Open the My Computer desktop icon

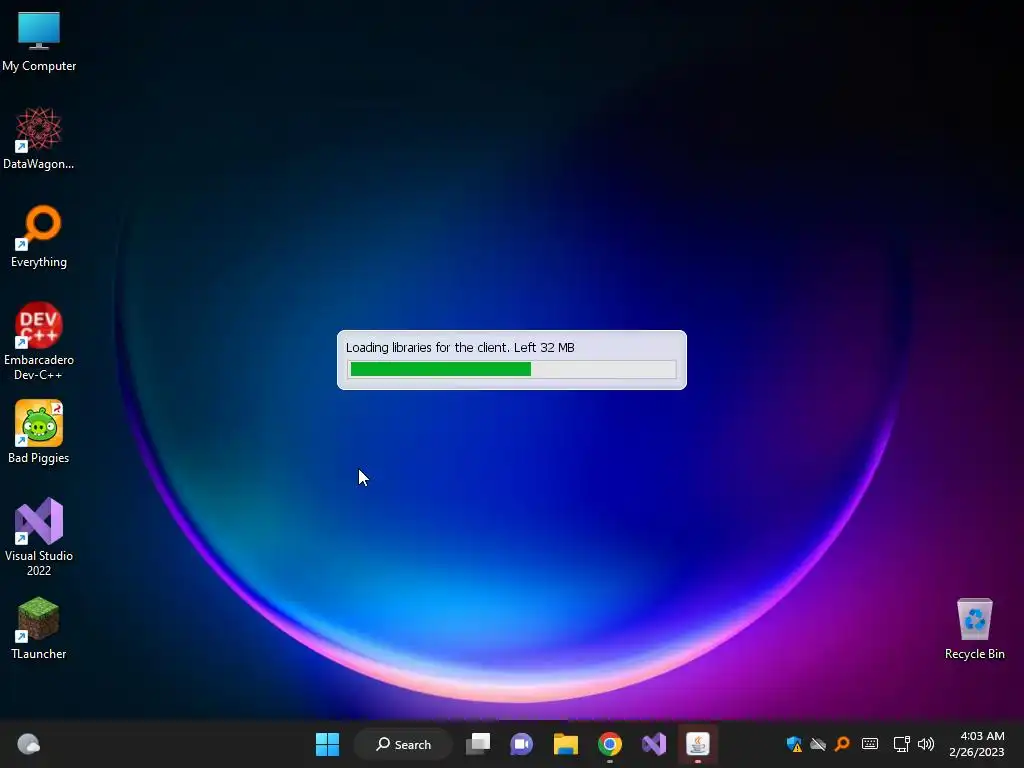tap(39, 42)
